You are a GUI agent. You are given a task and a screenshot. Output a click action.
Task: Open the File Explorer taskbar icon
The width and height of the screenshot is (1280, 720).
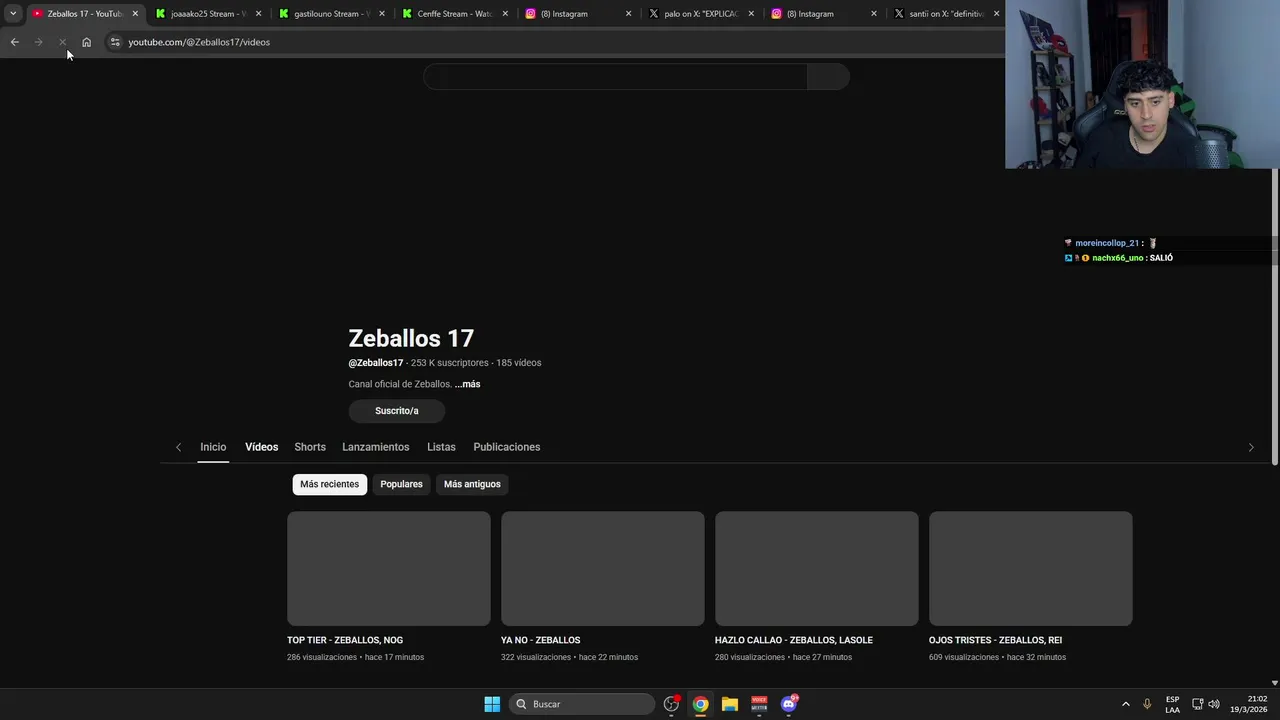pos(730,704)
